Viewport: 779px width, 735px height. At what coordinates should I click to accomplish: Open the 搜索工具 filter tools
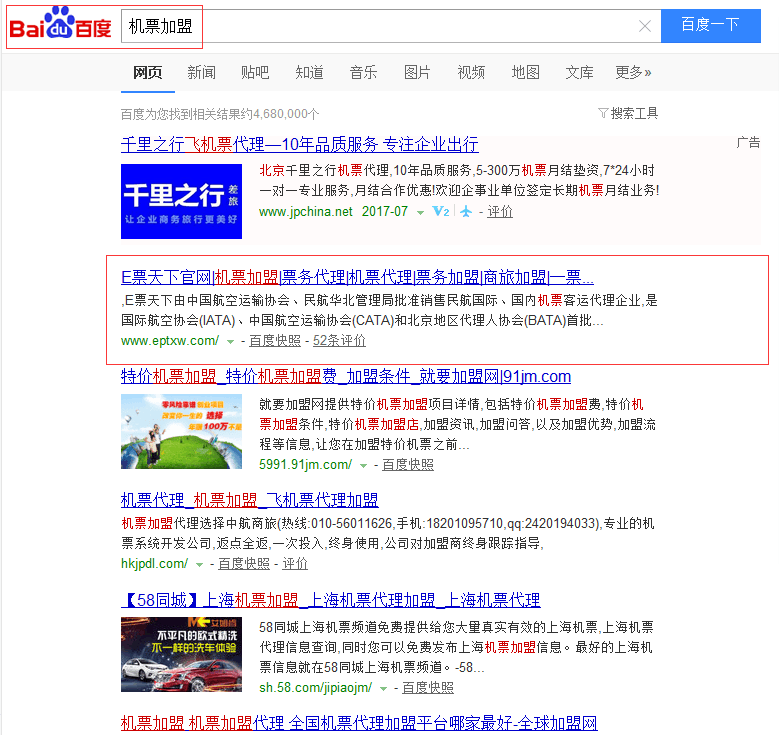click(x=628, y=113)
